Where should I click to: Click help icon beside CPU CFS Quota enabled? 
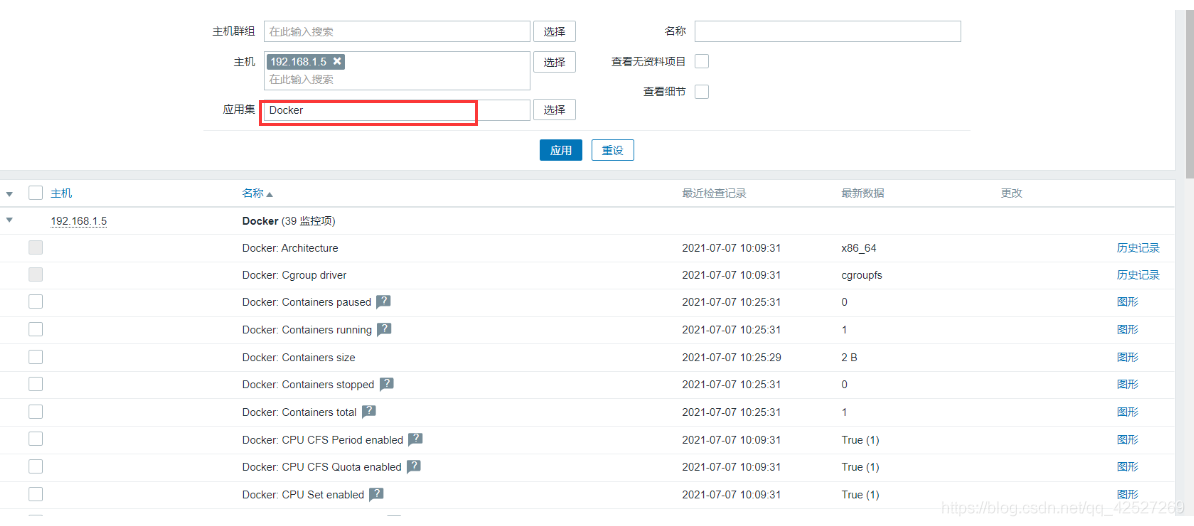pos(414,466)
